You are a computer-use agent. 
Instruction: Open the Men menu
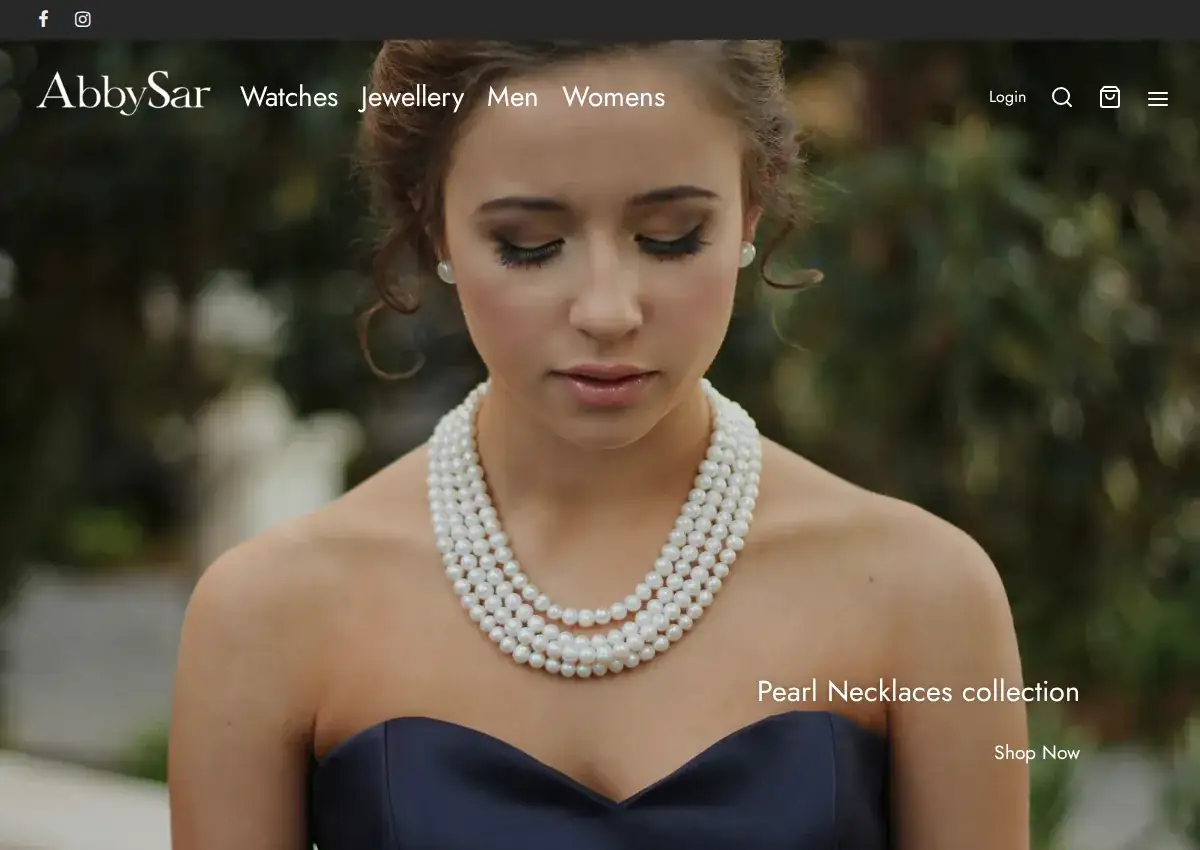click(513, 97)
